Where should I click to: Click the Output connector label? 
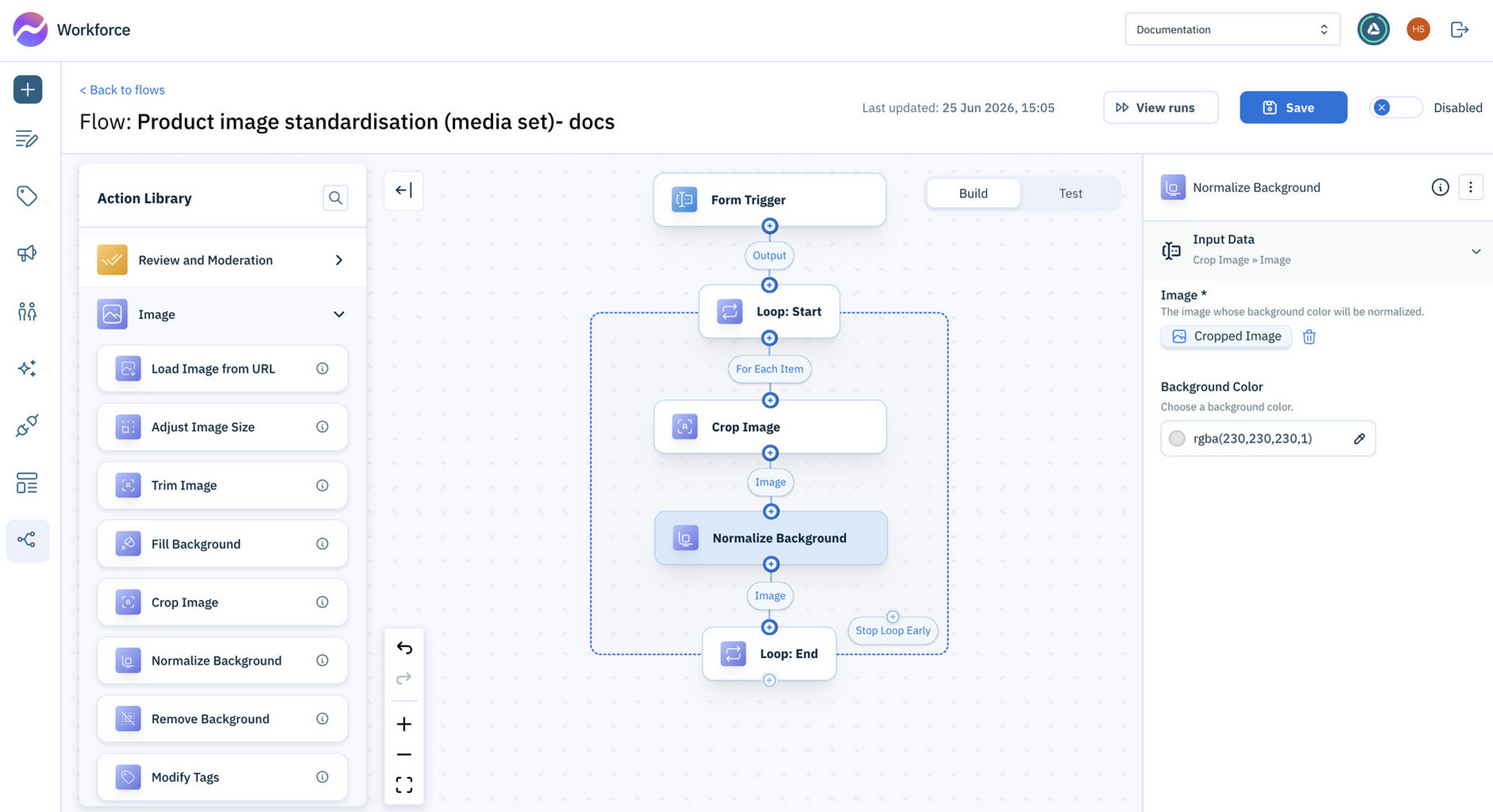point(770,255)
